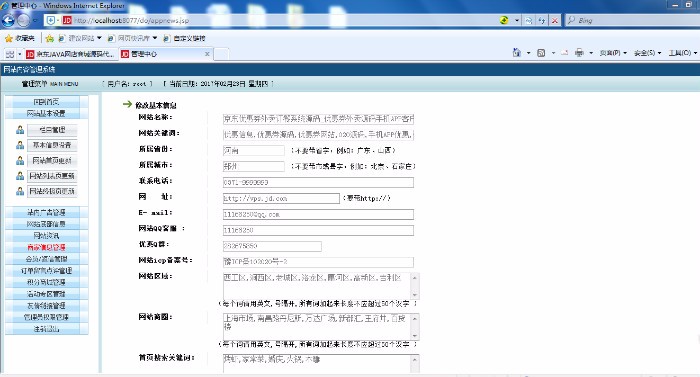Click the person icon beside 网站终极页更新
Image resolution: width=700 pixels, height=377 pixels.
(x=20, y=191)
